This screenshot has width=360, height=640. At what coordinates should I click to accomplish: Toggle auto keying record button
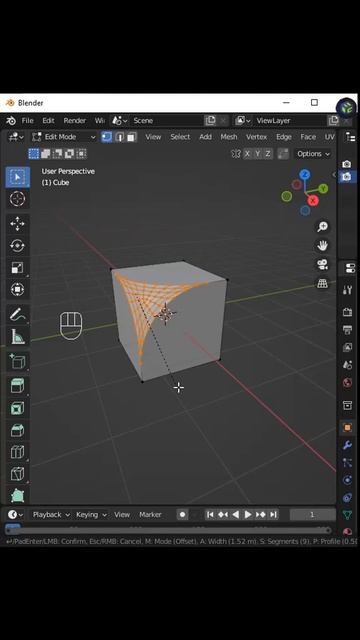(x=182, y=515)
